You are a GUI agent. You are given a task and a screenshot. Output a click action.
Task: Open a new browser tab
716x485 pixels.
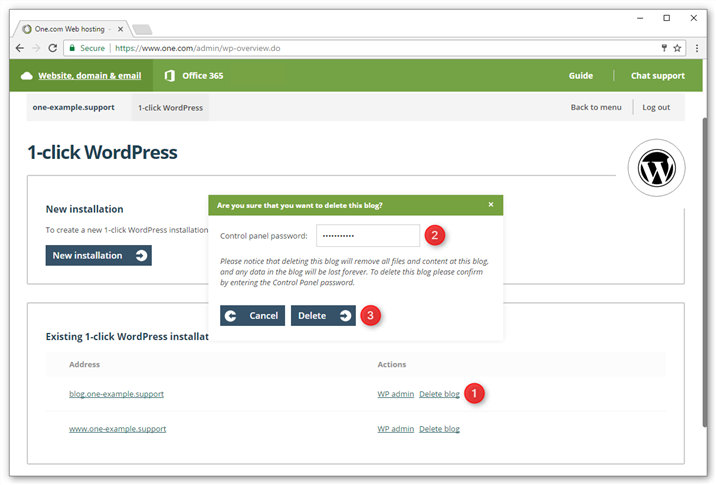pyautogui.click(x=142, y=30)
